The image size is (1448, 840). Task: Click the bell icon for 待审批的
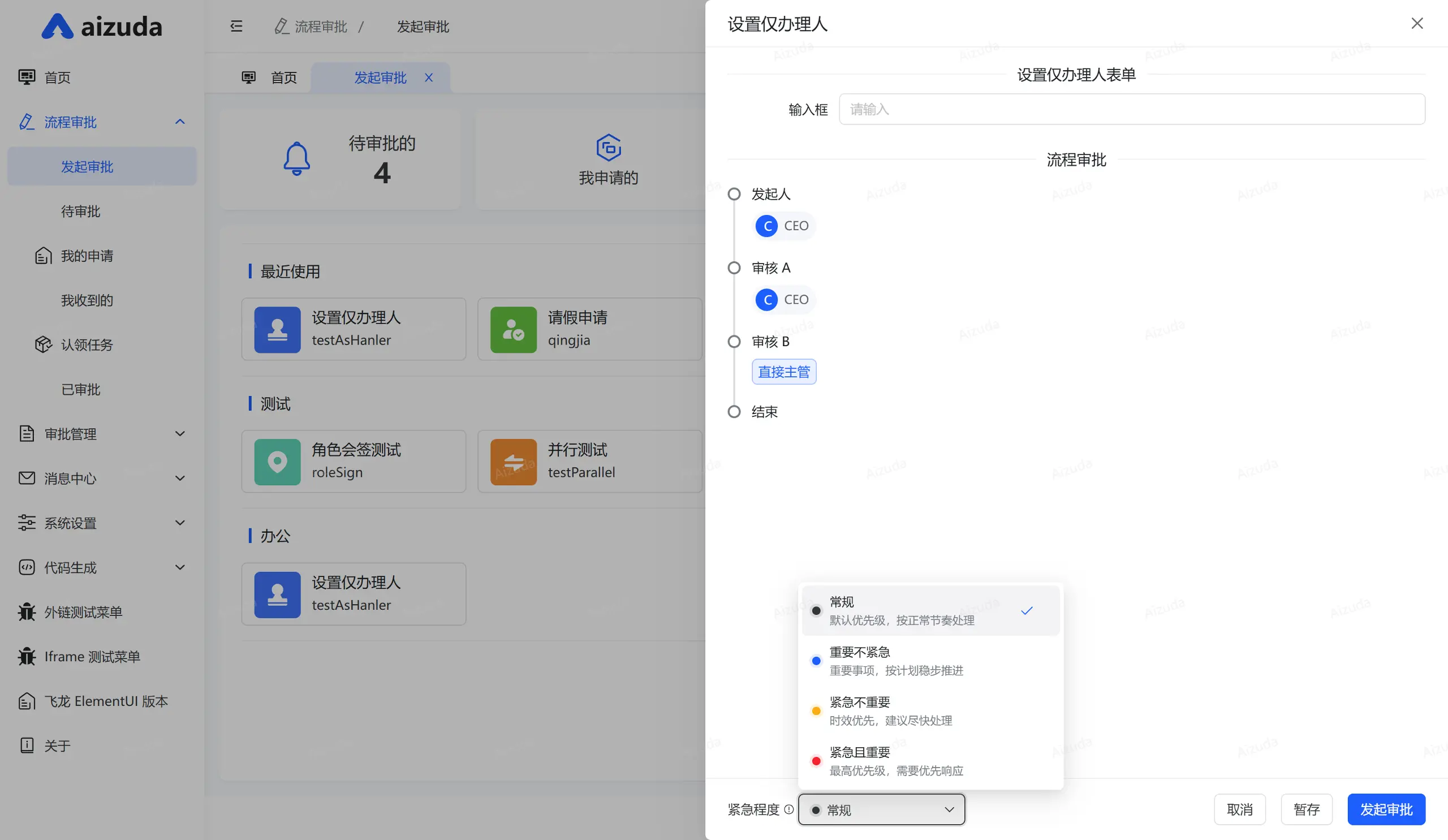point(296,158)
